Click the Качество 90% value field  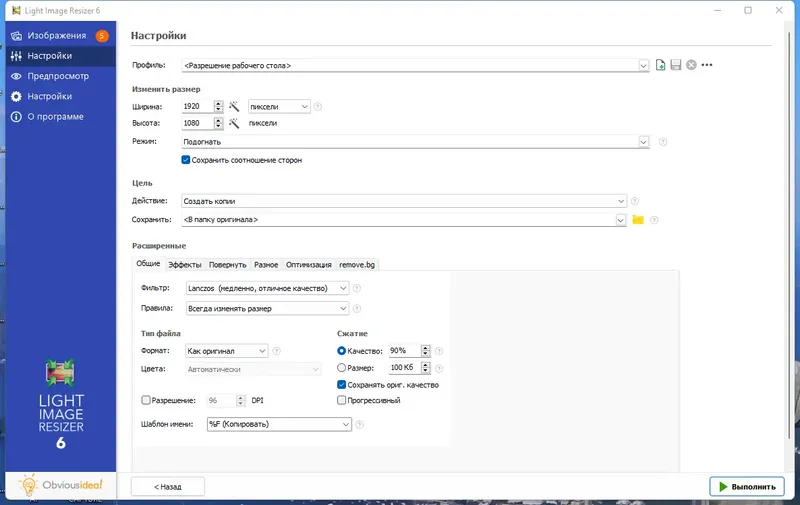405,351
